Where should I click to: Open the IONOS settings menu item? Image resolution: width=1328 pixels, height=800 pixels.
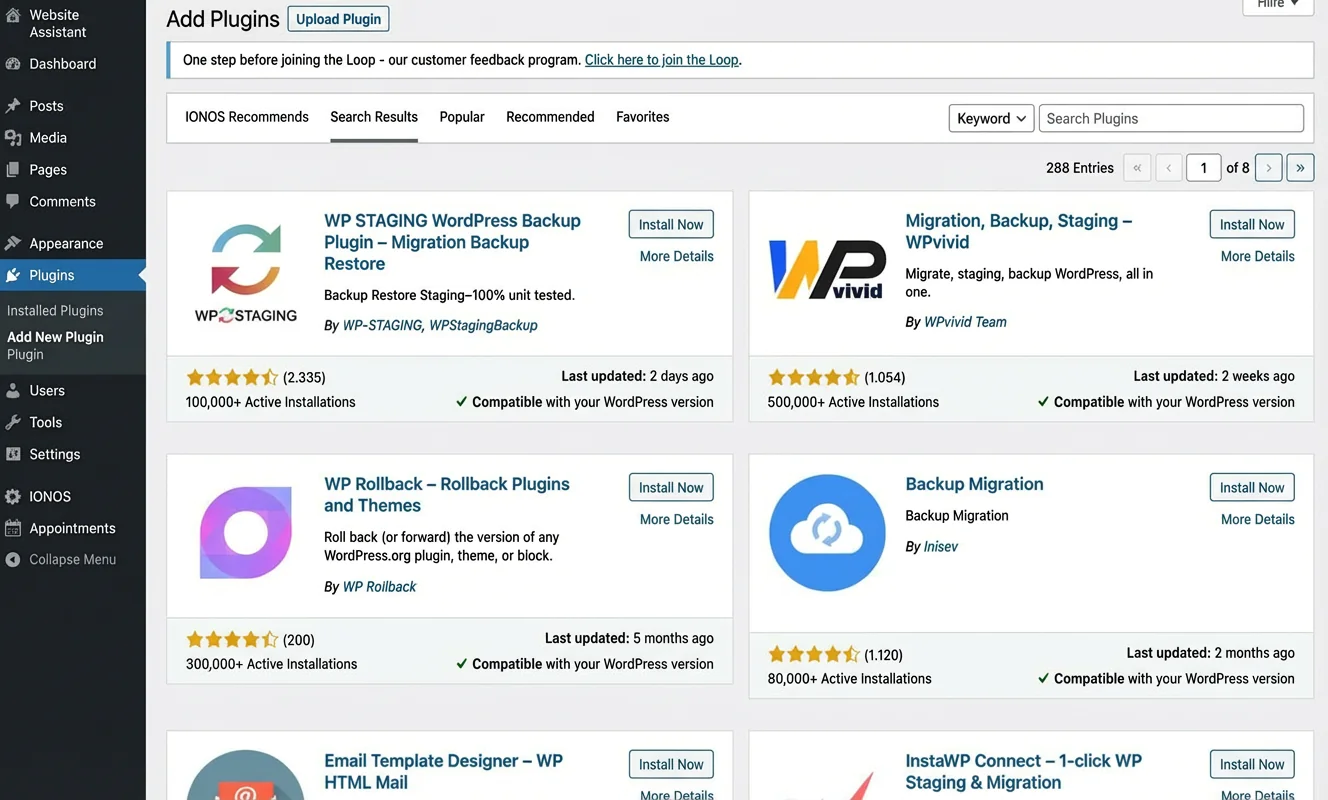[x=50, y=497]
